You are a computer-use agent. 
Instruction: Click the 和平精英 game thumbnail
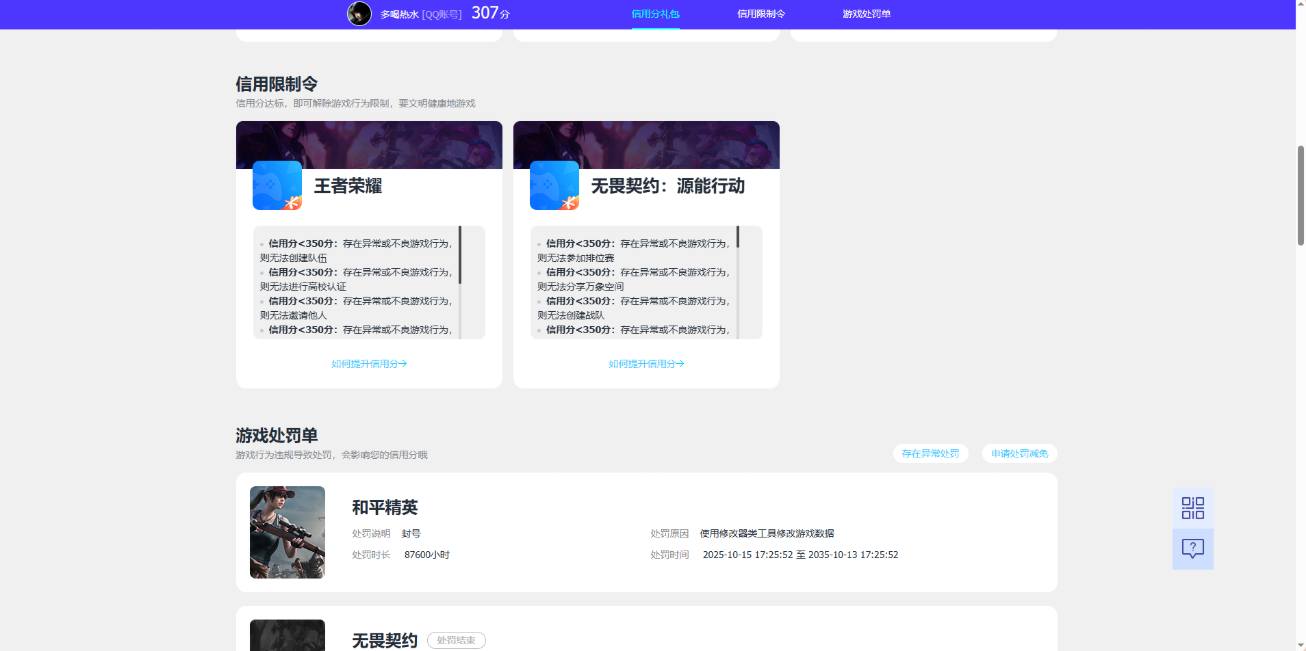[x=287, y=532]
